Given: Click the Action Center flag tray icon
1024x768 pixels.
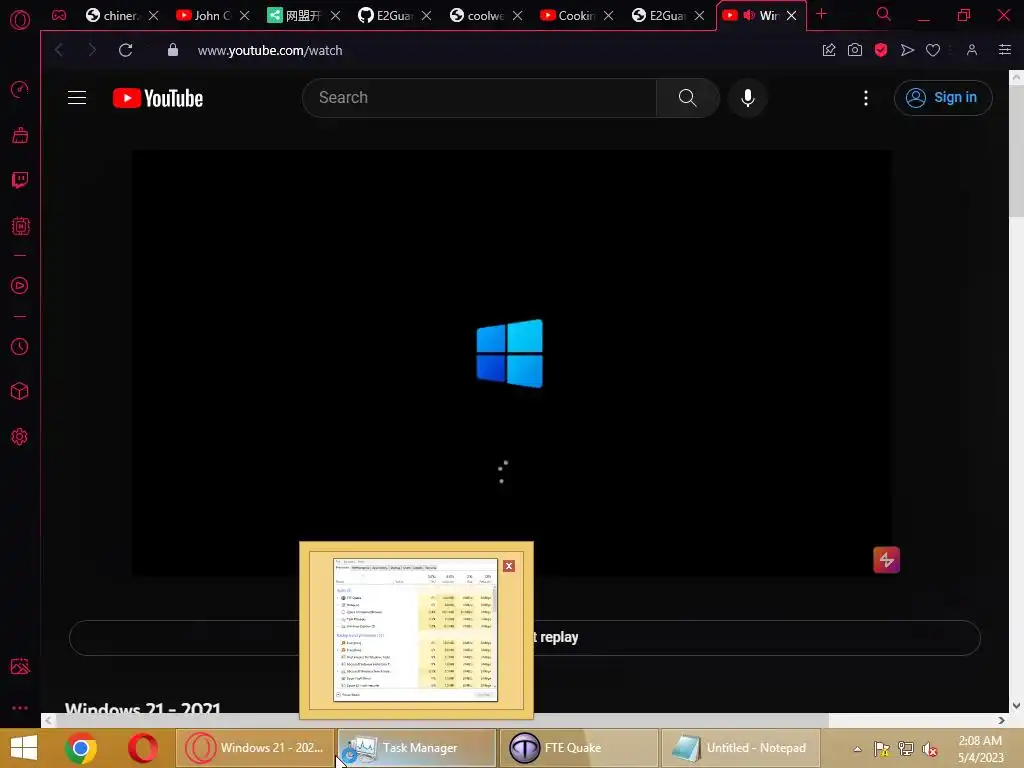Looking at the screenshot, I should 882,749.
